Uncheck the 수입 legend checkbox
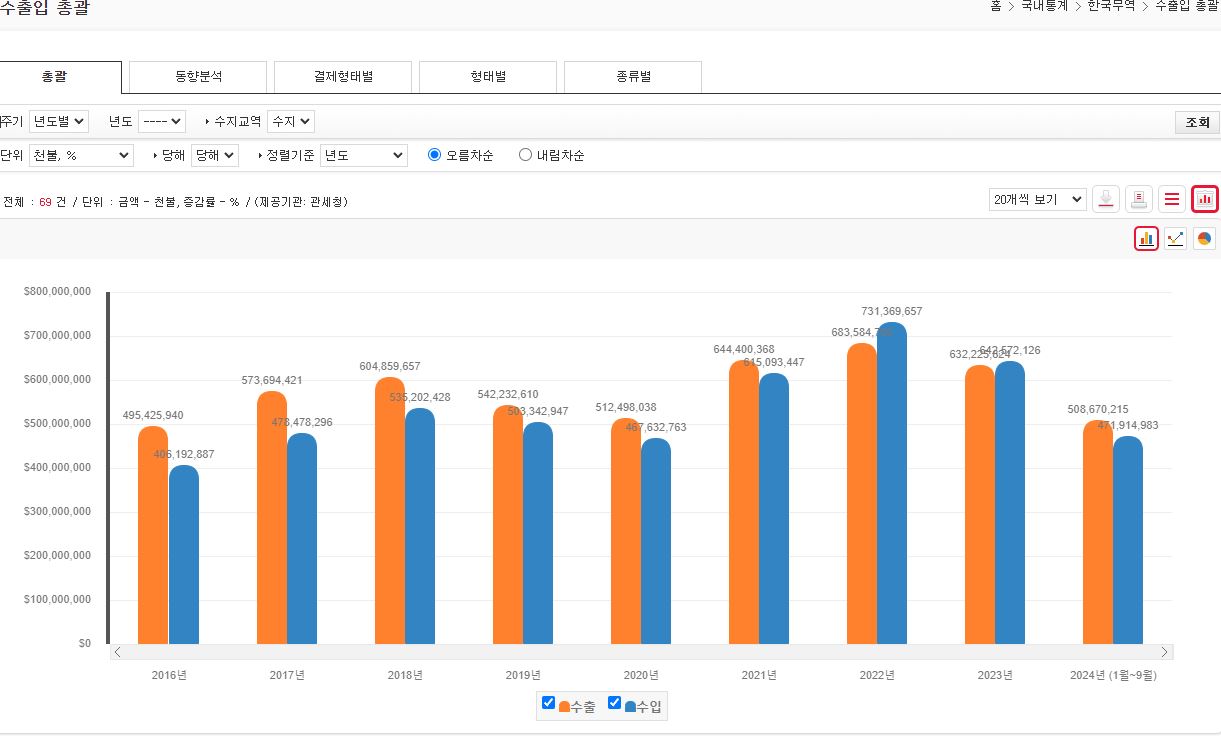The width and height of the screenshot is (1221, 741). [614, 703]
